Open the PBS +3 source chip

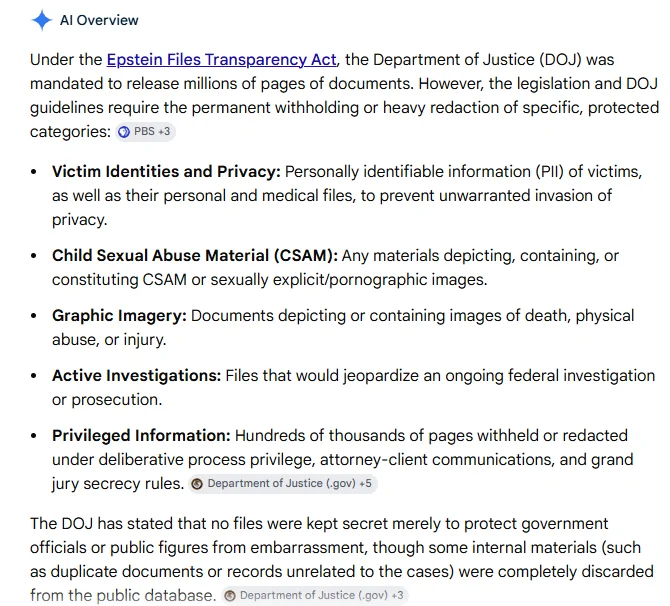click(145, 132)
